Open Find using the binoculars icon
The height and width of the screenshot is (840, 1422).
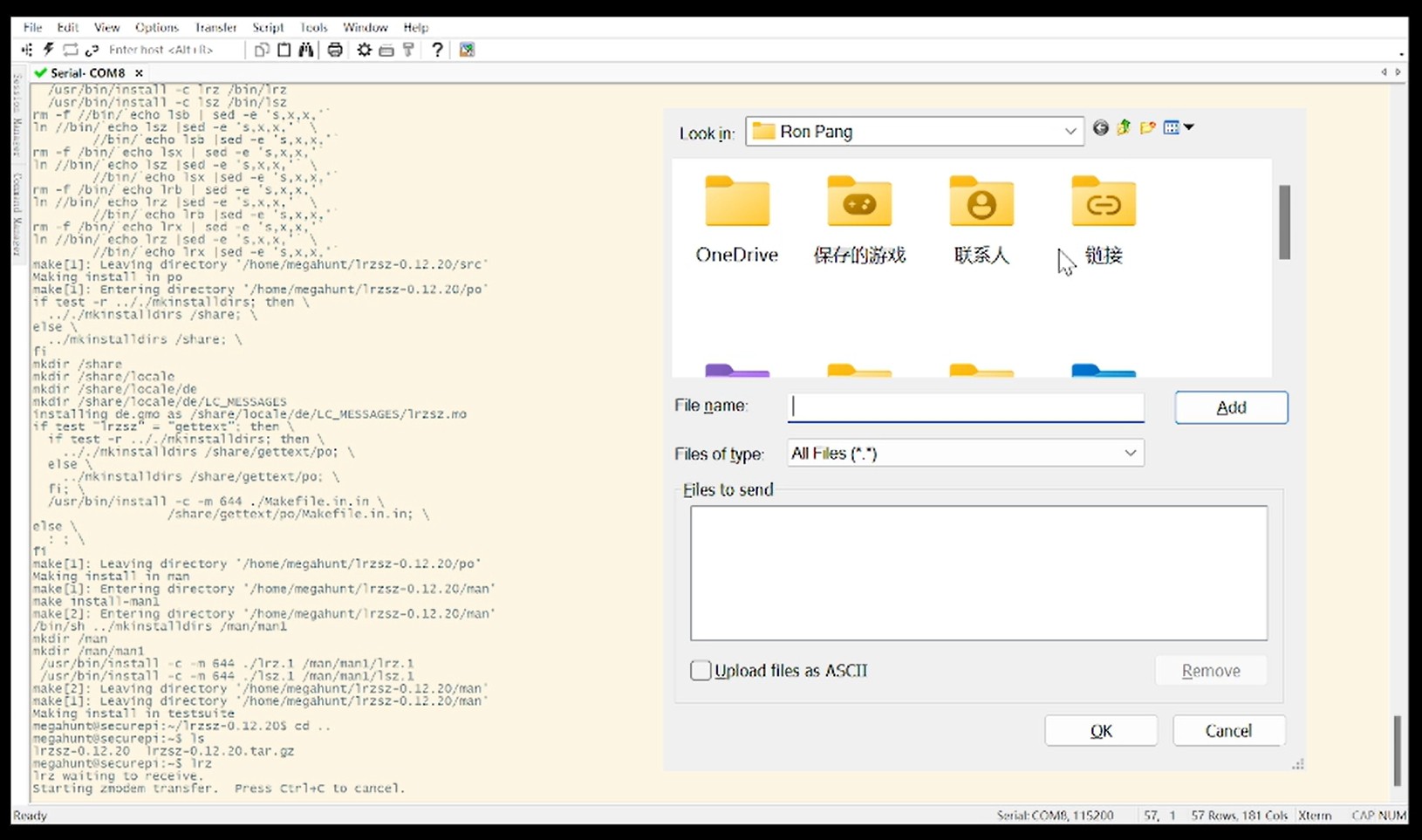click(306, 50)
